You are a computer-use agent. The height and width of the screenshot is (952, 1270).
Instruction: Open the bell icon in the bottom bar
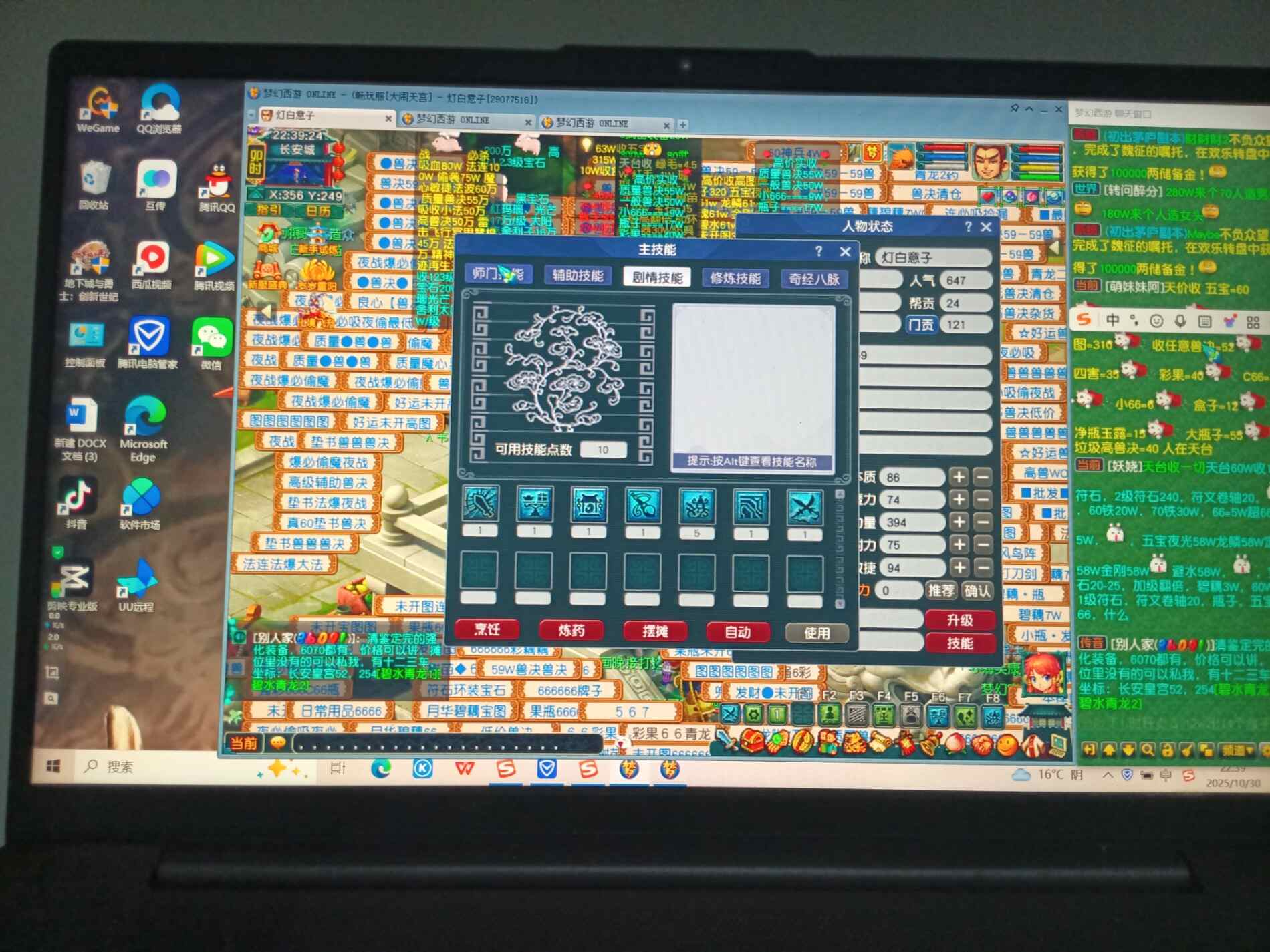[930, 743]
